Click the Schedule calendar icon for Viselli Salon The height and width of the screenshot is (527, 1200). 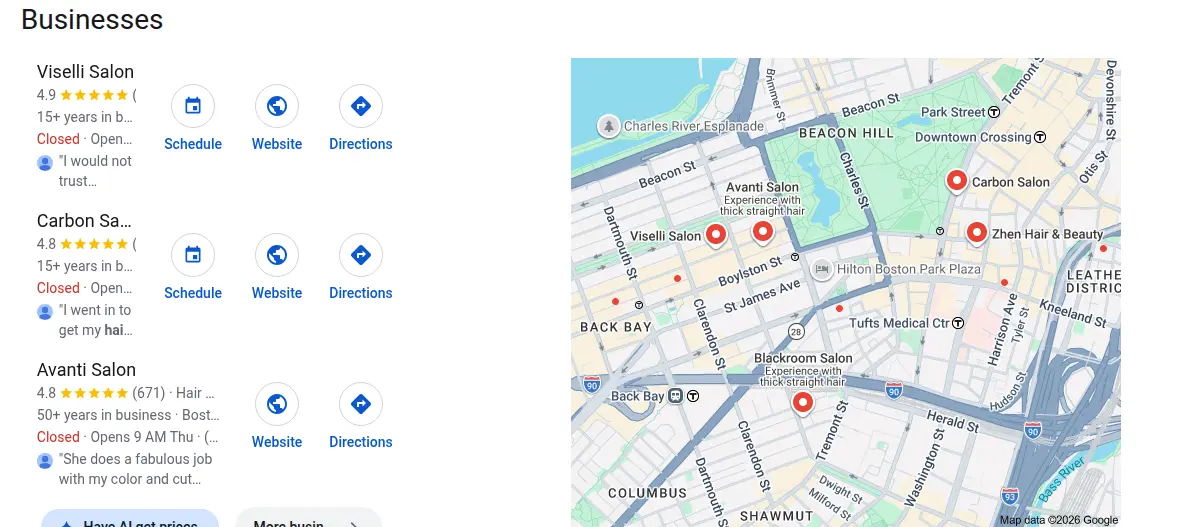[193, 106]
